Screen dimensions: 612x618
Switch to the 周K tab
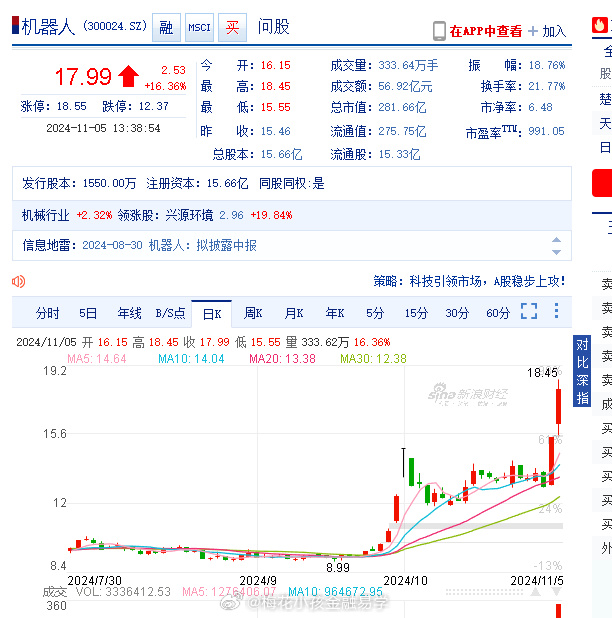[x=253, y=313]
